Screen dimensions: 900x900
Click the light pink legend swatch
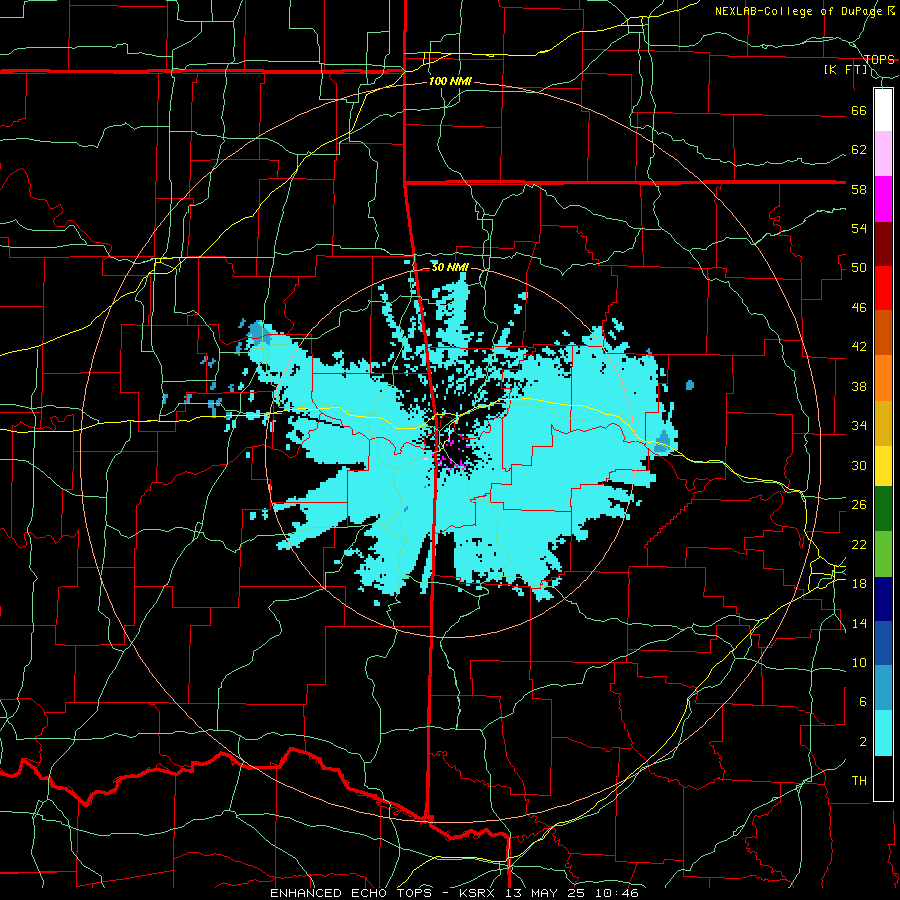883,154
